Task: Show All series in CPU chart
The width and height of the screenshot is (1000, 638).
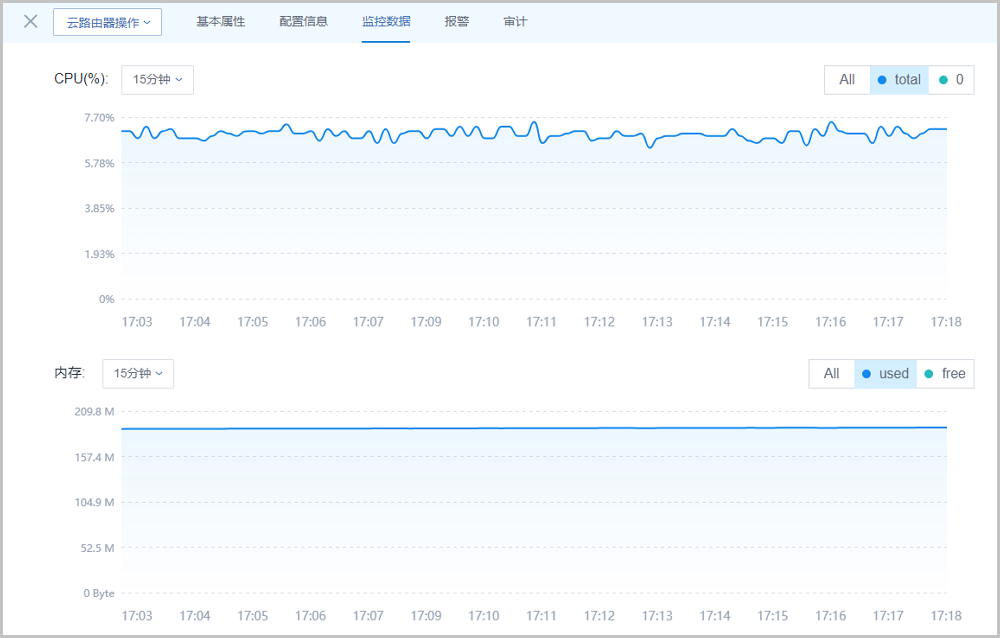Action: pos(847,80)
